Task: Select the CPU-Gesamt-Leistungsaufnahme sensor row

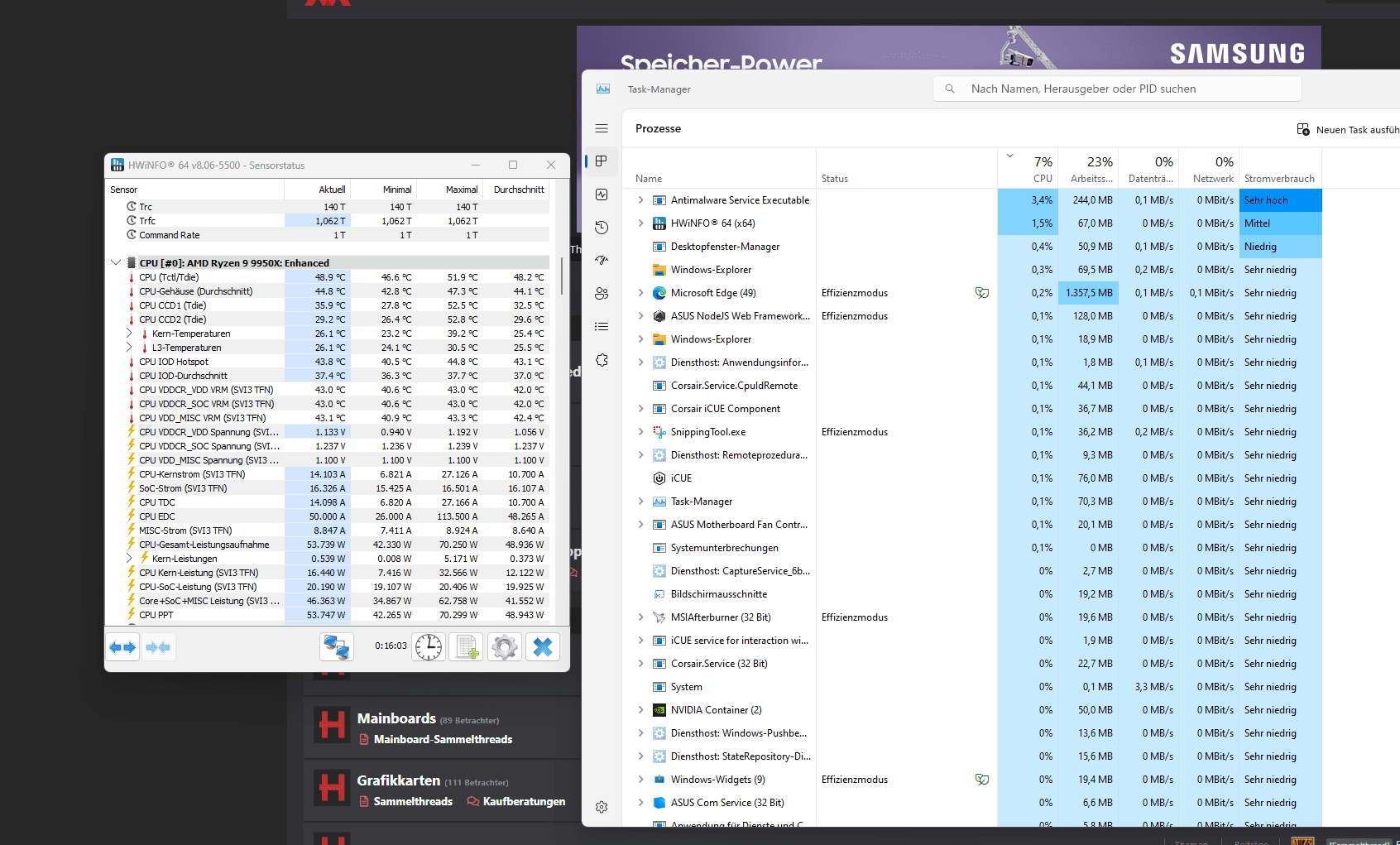Action: (329, 545)
